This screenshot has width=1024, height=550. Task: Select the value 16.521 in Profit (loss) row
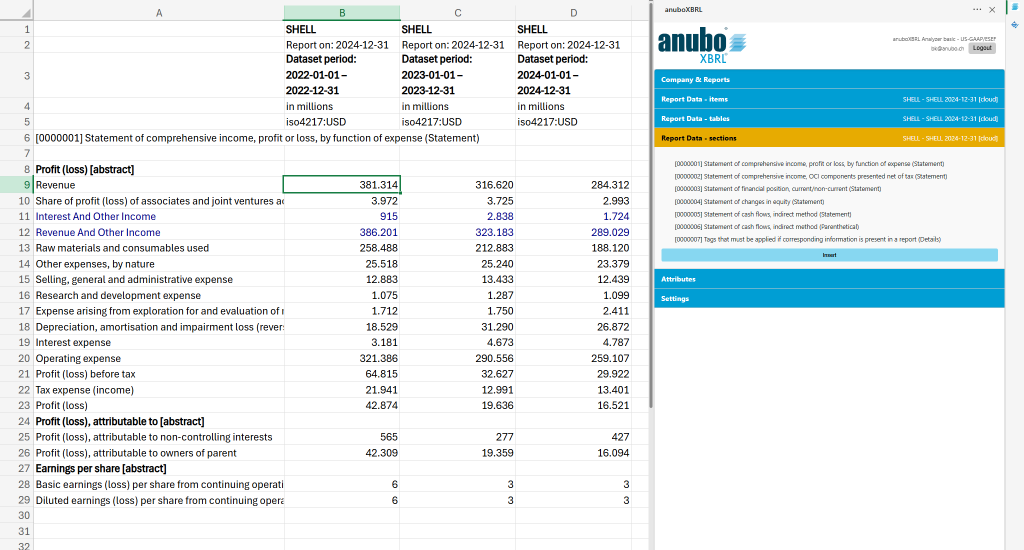tap(573, 406)
